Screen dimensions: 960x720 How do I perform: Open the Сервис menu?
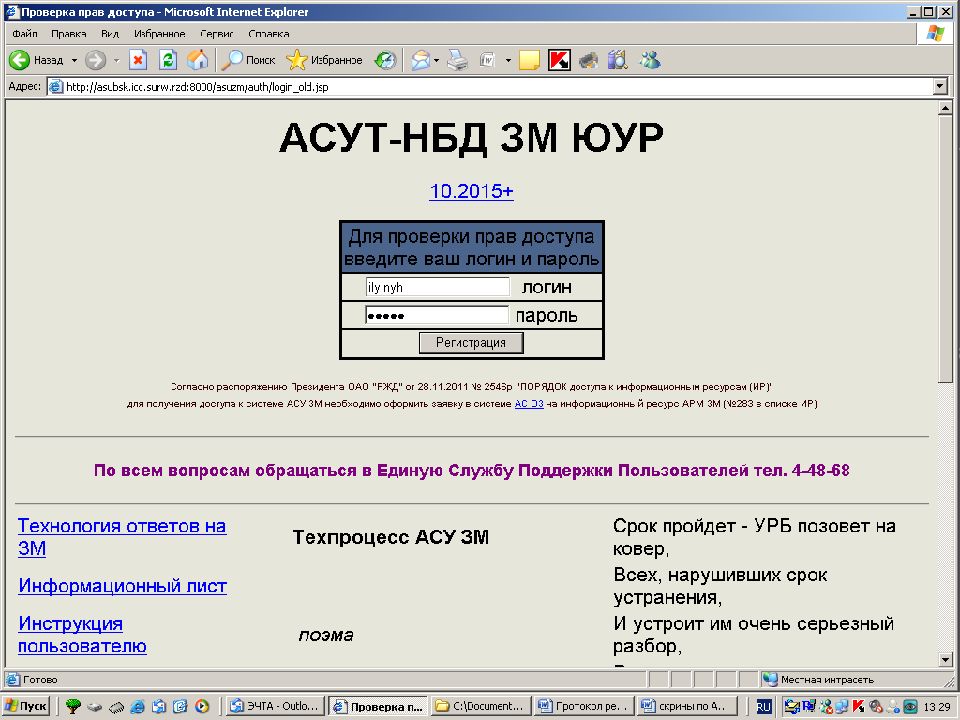click(x=217, y=34)
